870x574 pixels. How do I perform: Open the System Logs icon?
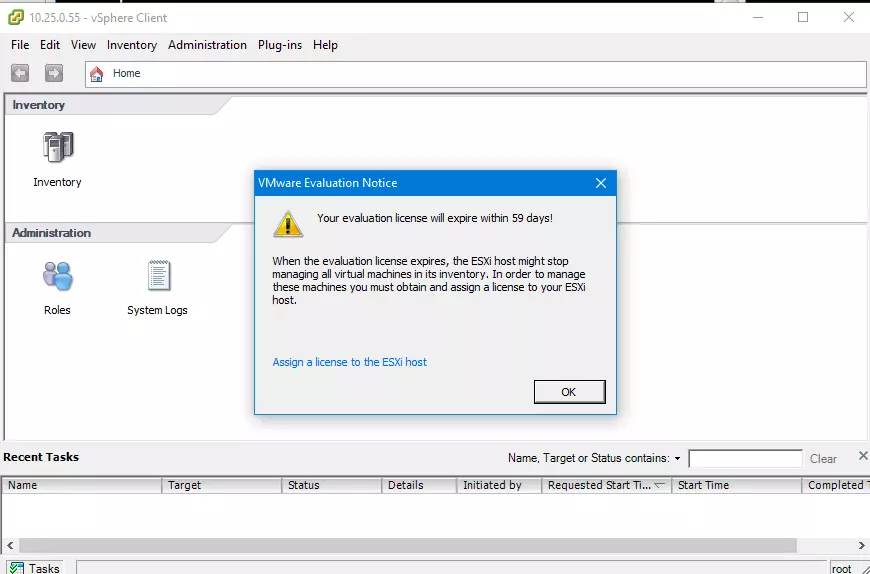[x=158, y=276]
